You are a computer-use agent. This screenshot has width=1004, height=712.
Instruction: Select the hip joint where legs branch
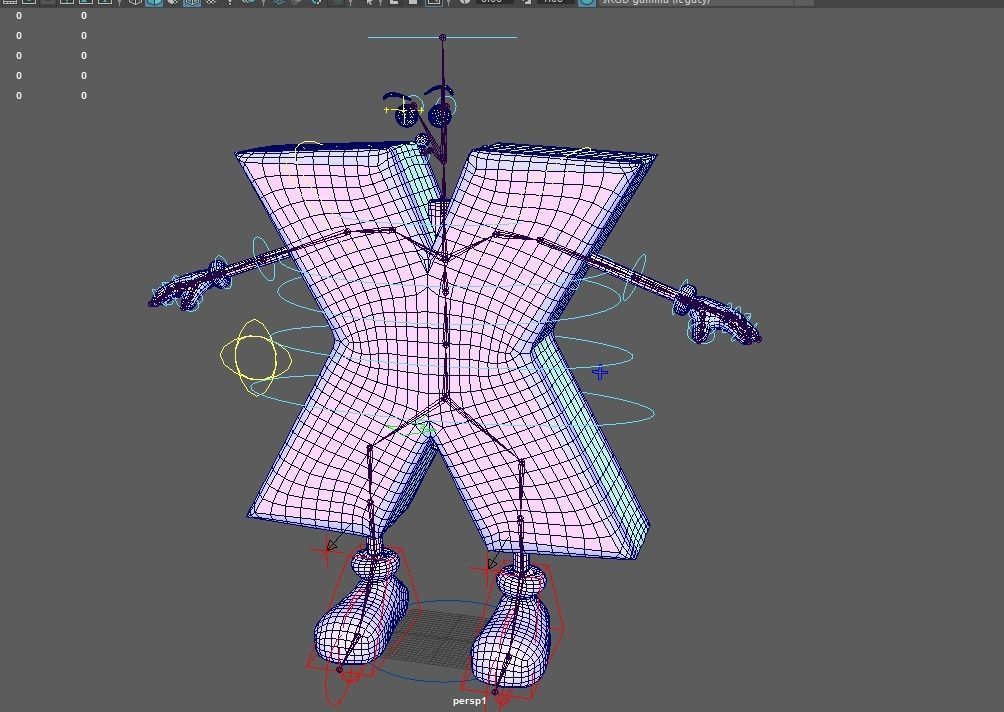point(444,398)
